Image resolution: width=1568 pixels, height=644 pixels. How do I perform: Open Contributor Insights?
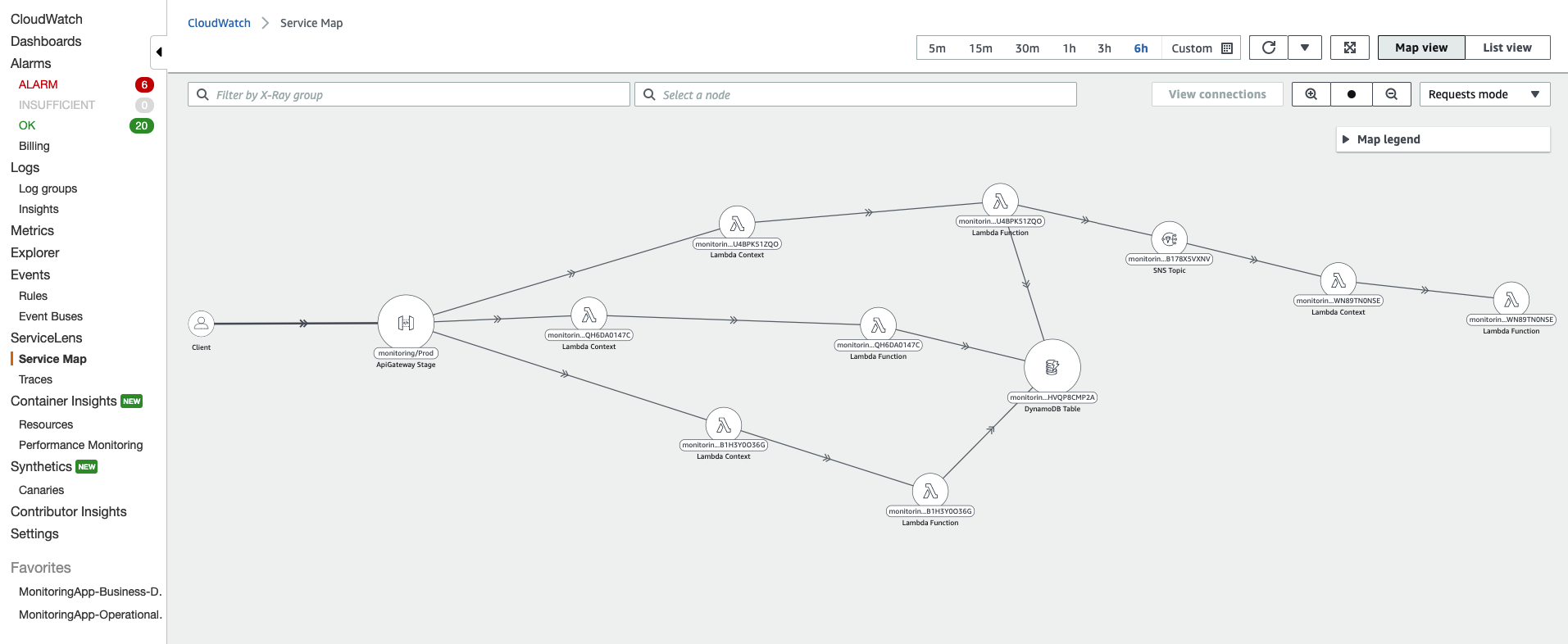point(69,511)
